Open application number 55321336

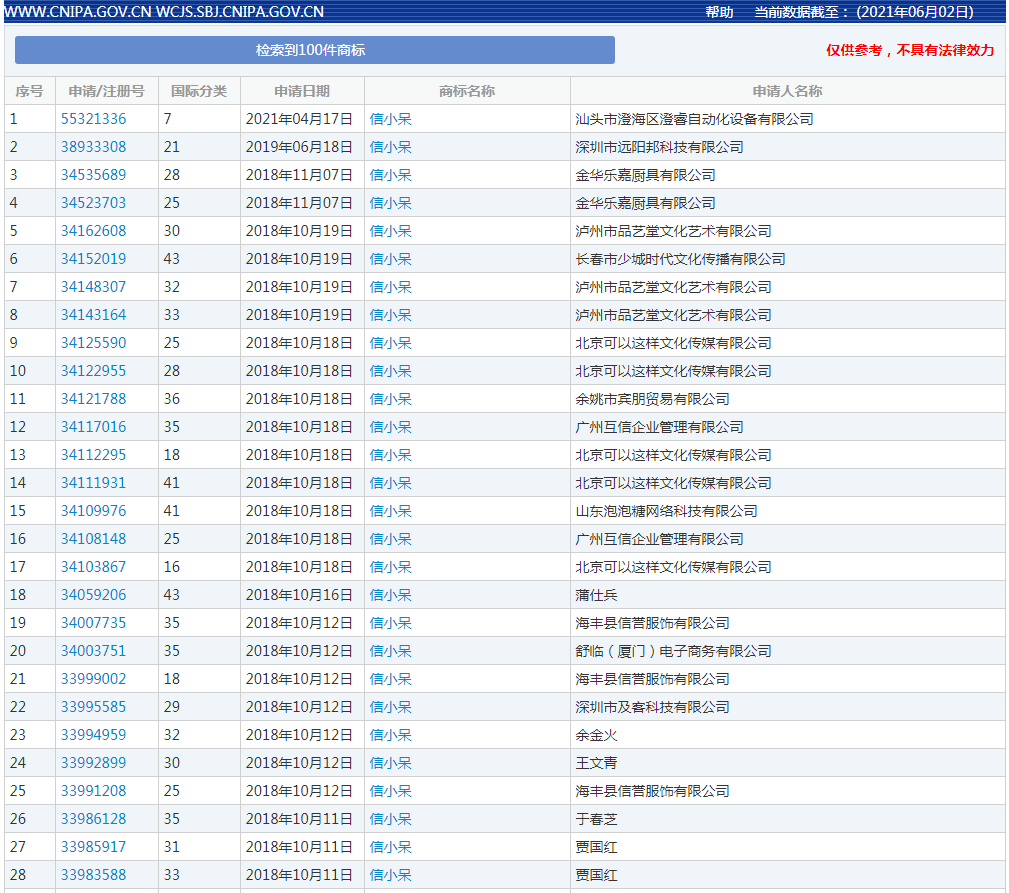(x=93, y=119)
